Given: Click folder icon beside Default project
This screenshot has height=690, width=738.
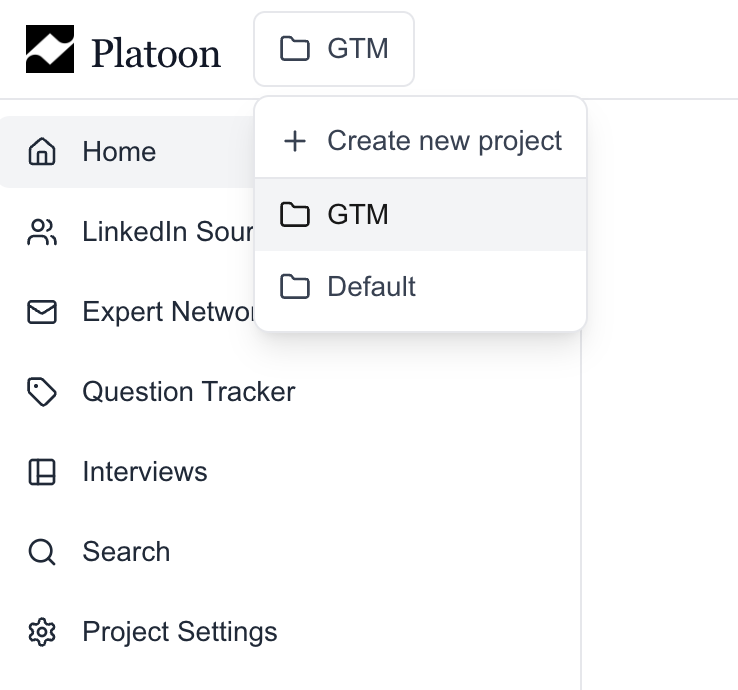Looking at the screenshot, I should tap(295, 286).
